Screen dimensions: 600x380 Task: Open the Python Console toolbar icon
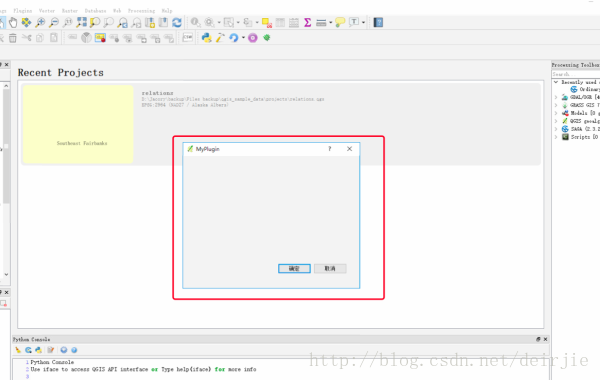coord(207,38)
